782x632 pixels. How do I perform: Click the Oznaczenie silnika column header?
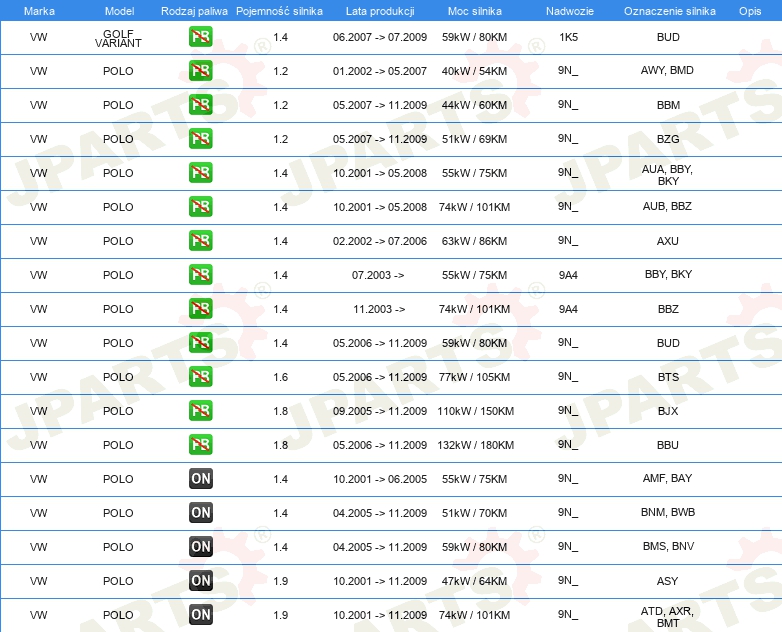coord(670,11)
